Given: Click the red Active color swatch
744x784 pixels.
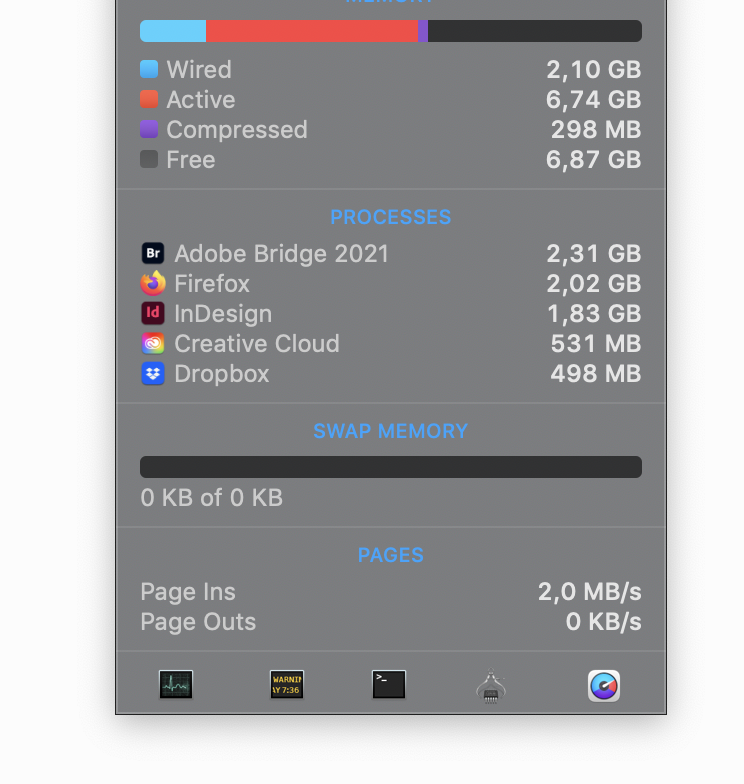Looking at the screenshot, I should pos(149,99).
